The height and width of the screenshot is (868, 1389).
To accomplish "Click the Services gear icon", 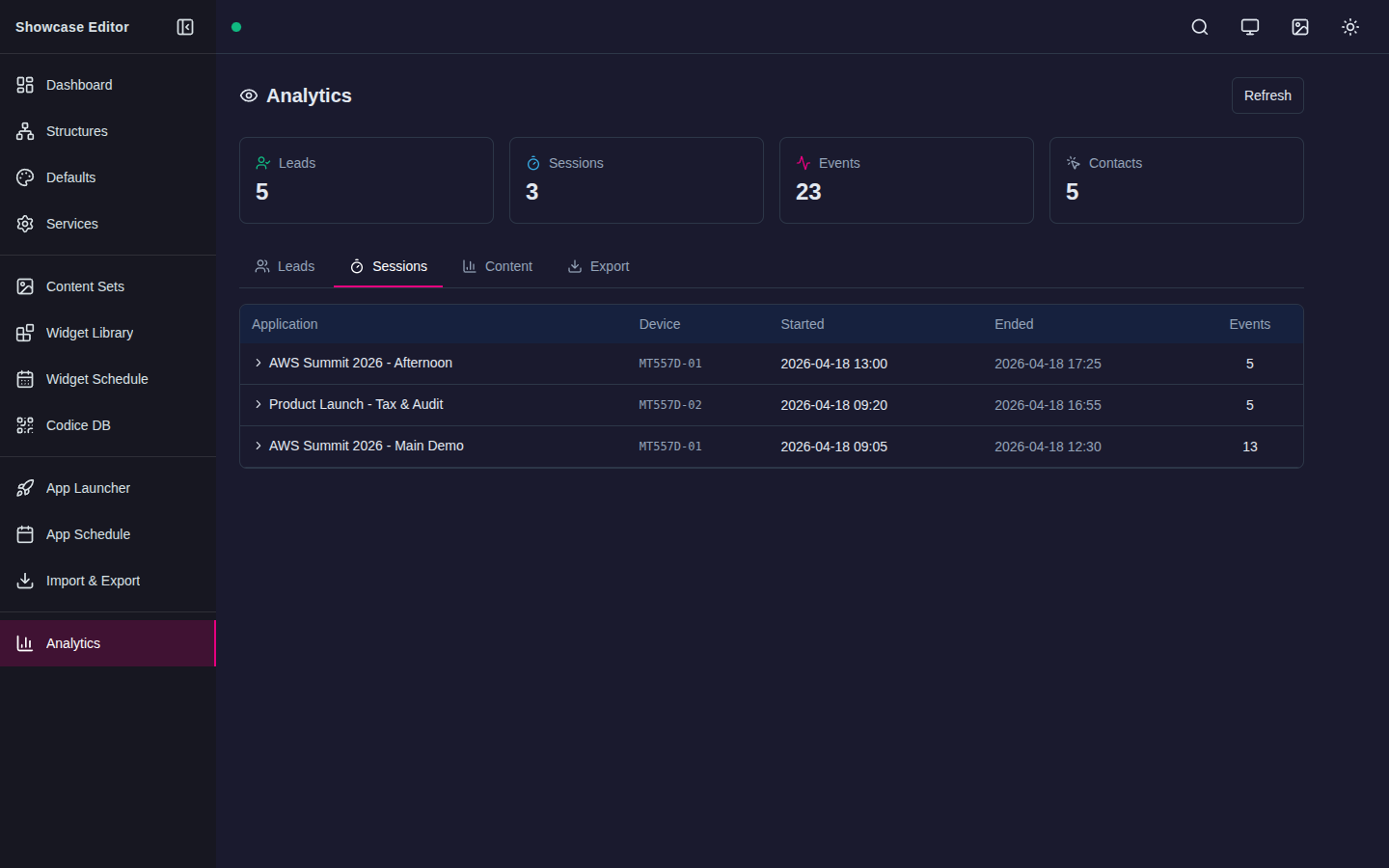I will [x=25, y=224].
